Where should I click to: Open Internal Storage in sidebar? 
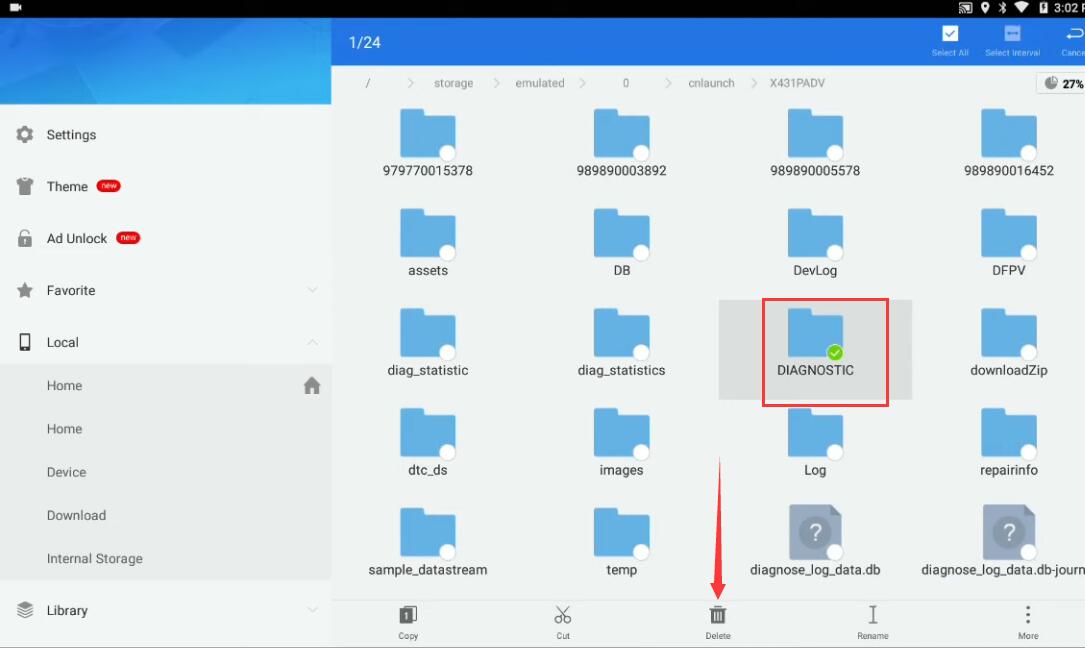(x=95, y=559)
